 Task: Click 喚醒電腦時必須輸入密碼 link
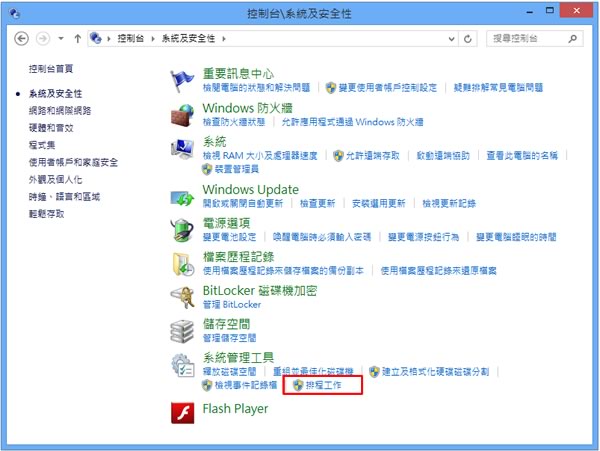coord(322,237)
